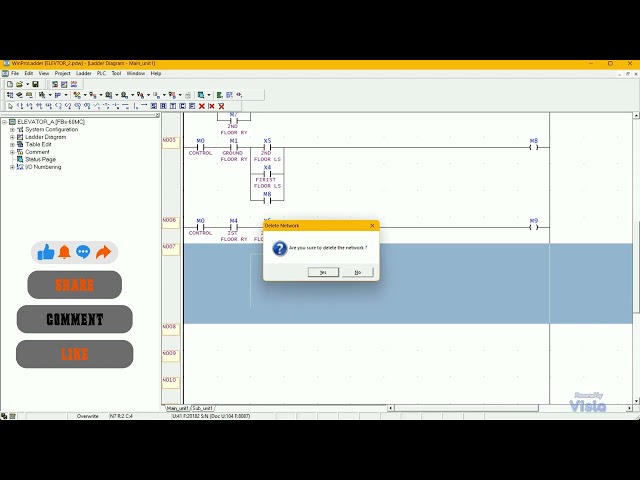Click first icon in second toolbar row

tap(10, 95)
